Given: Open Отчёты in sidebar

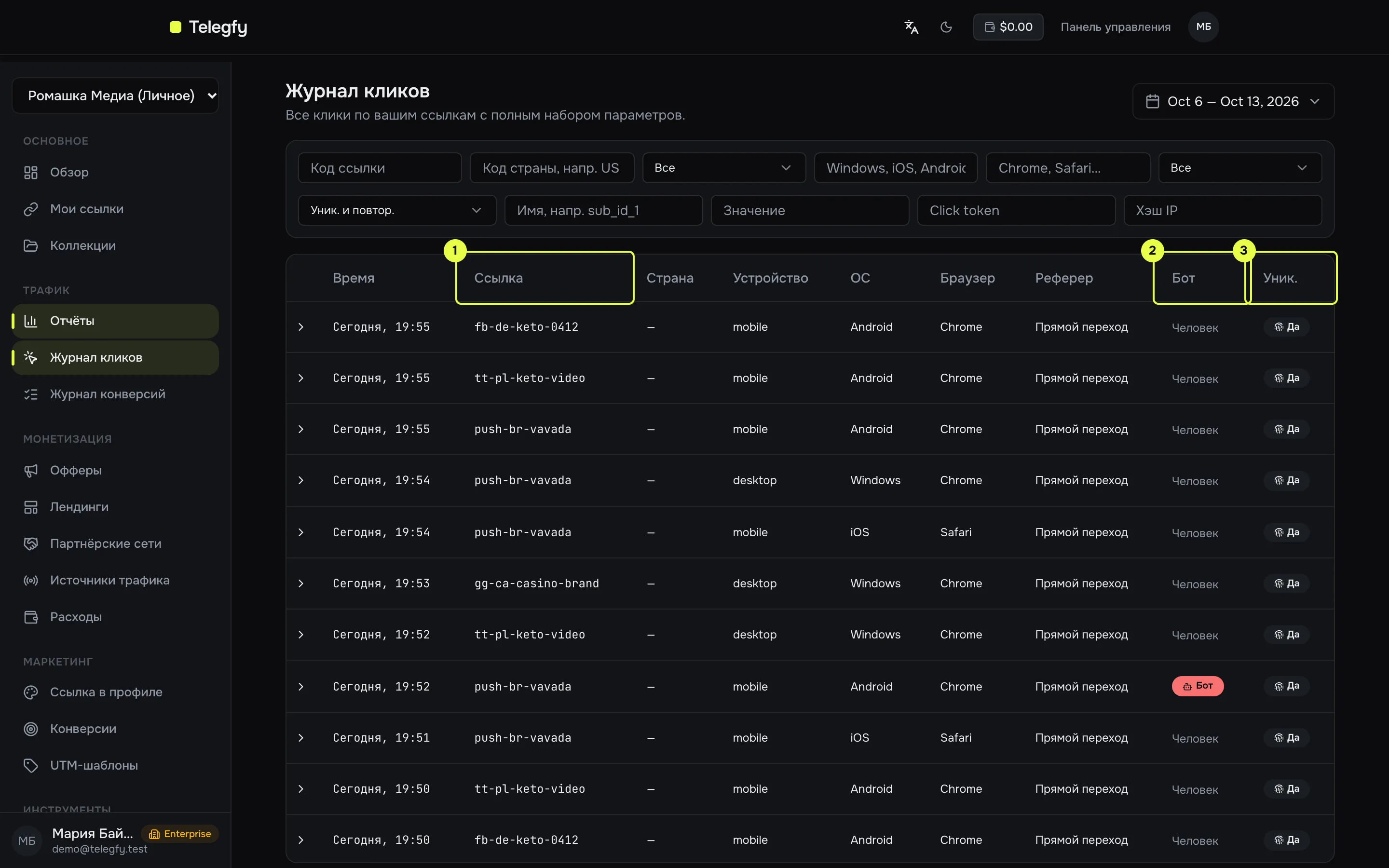Looking at the screenshot, I should [115, 321].
